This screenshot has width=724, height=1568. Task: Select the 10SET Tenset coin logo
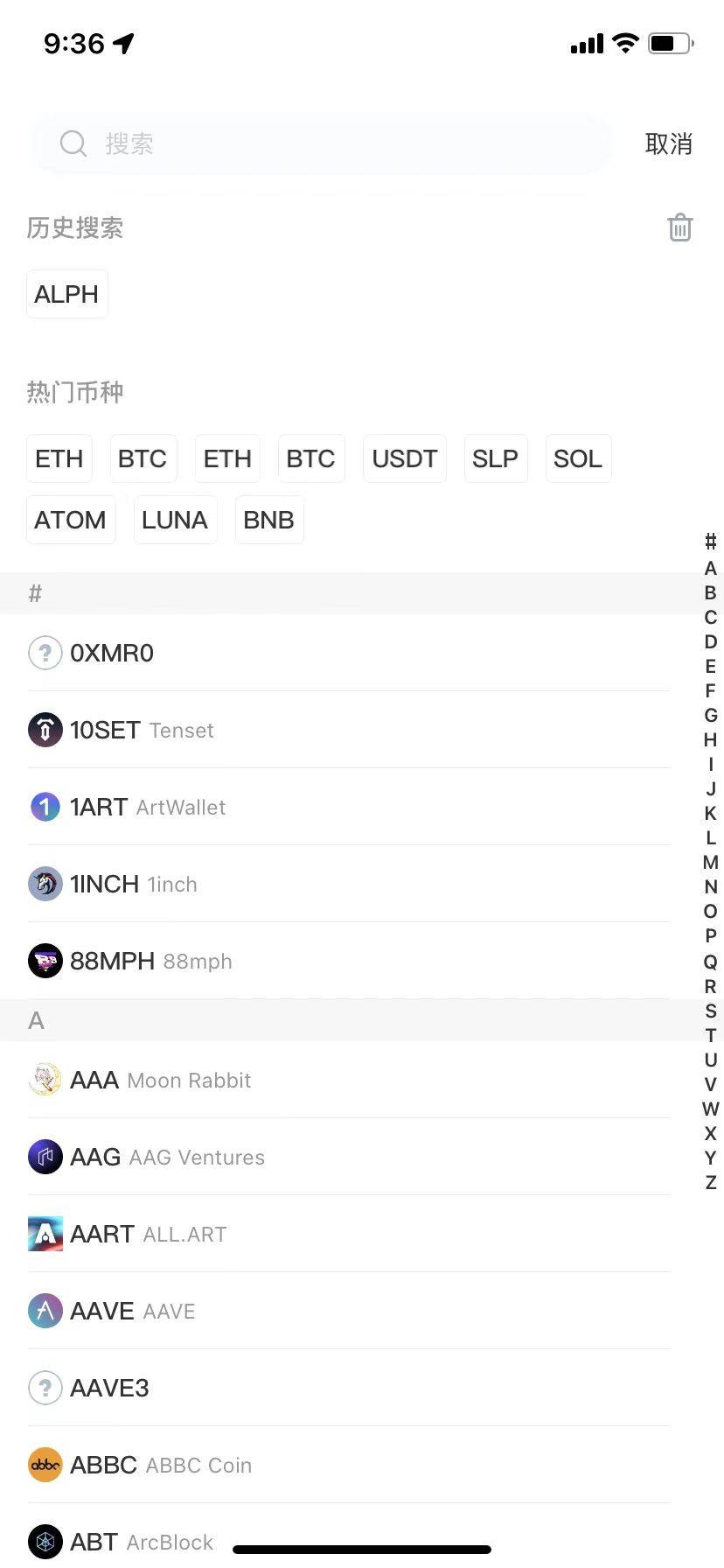[45, 730]
